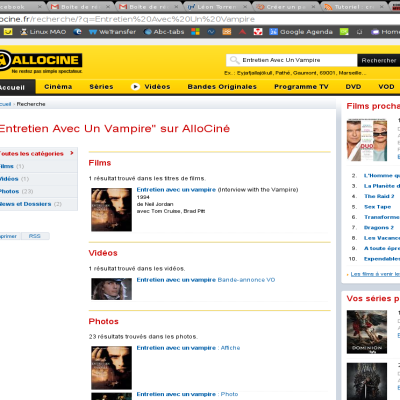Click the red triangle bookmark icon
Image resolution: width=400 pixels, height=400 pixels.
(x=242, y=32)
